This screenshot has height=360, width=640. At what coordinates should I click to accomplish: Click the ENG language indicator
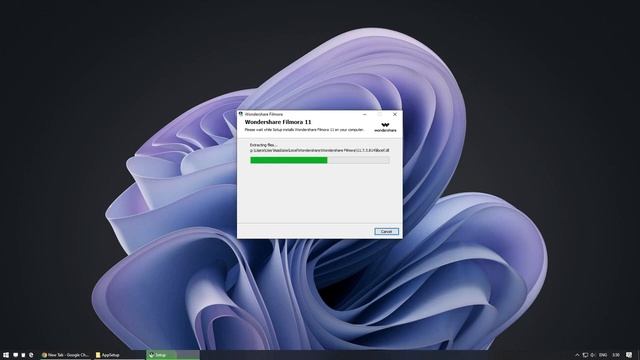(603, 355)
